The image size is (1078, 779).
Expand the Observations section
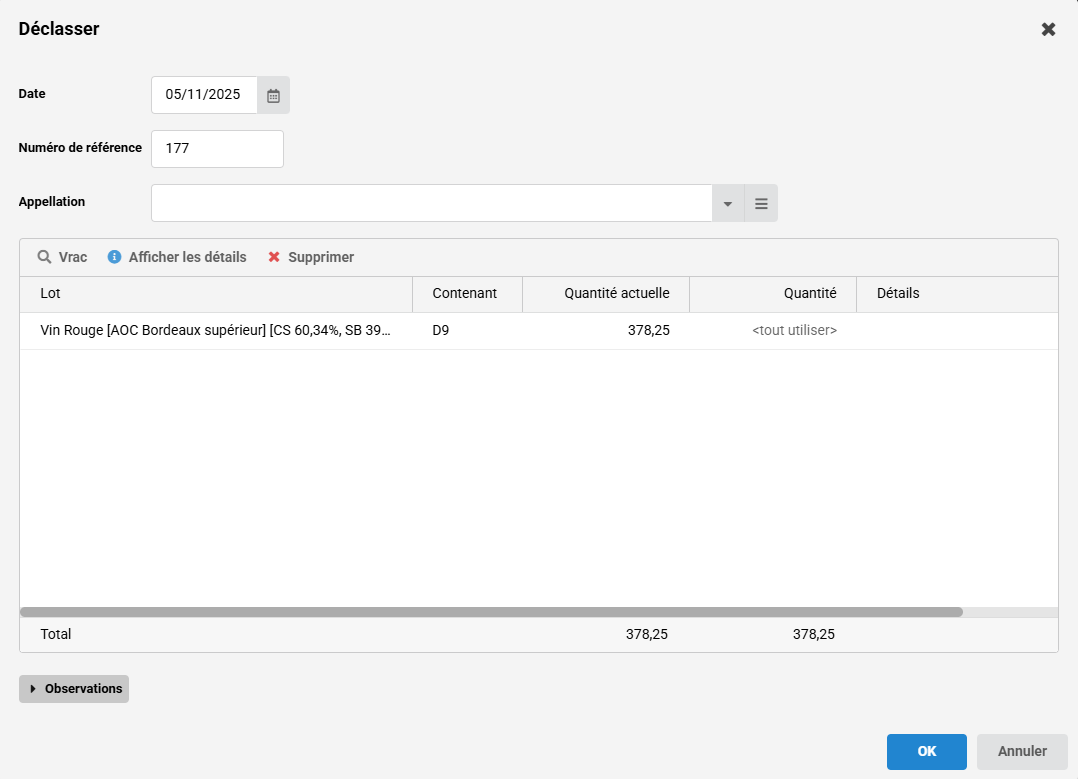pyautogui.click(x=74, y=689)
